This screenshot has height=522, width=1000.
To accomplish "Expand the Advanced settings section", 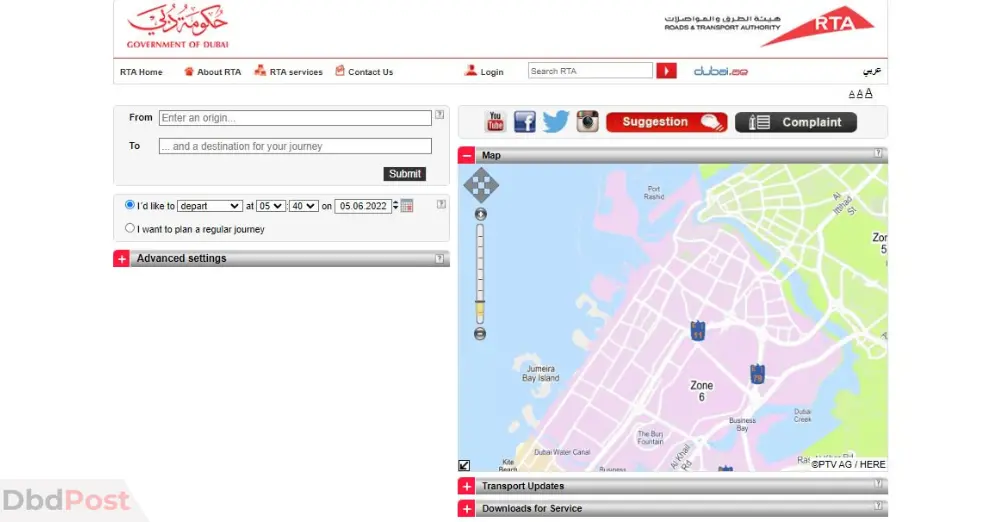I will [x=122, y=258].
